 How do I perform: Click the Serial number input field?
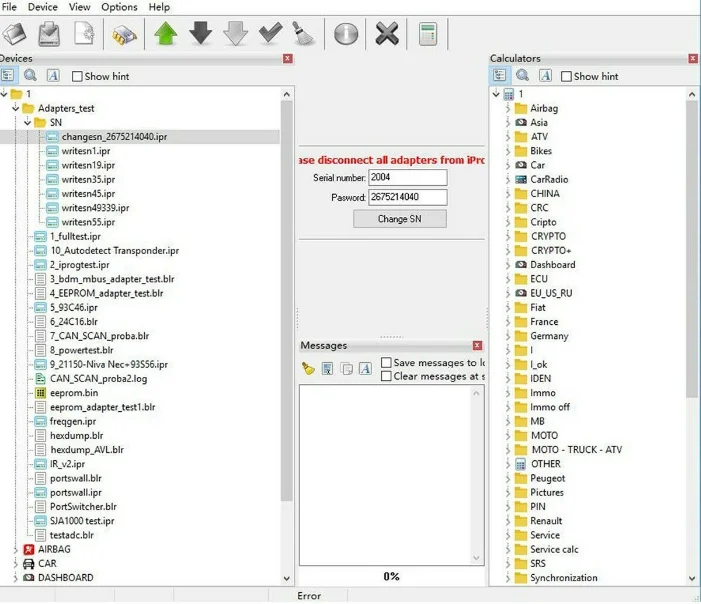coord(407,177)
